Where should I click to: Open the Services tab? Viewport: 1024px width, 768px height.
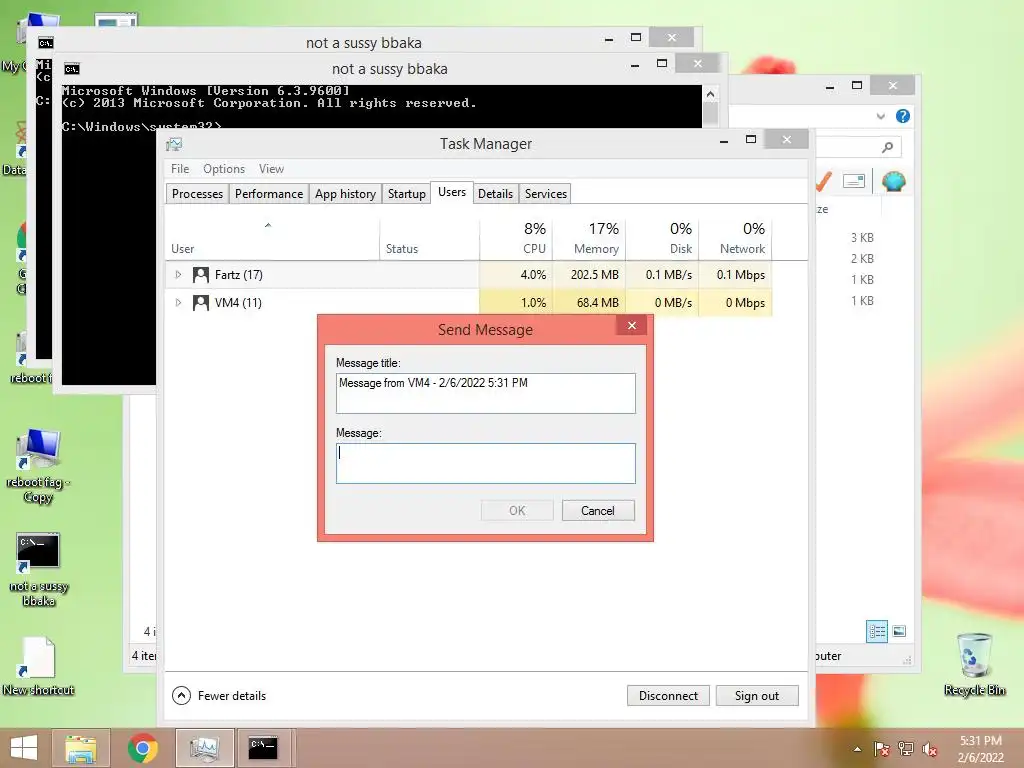pos(545,194)
